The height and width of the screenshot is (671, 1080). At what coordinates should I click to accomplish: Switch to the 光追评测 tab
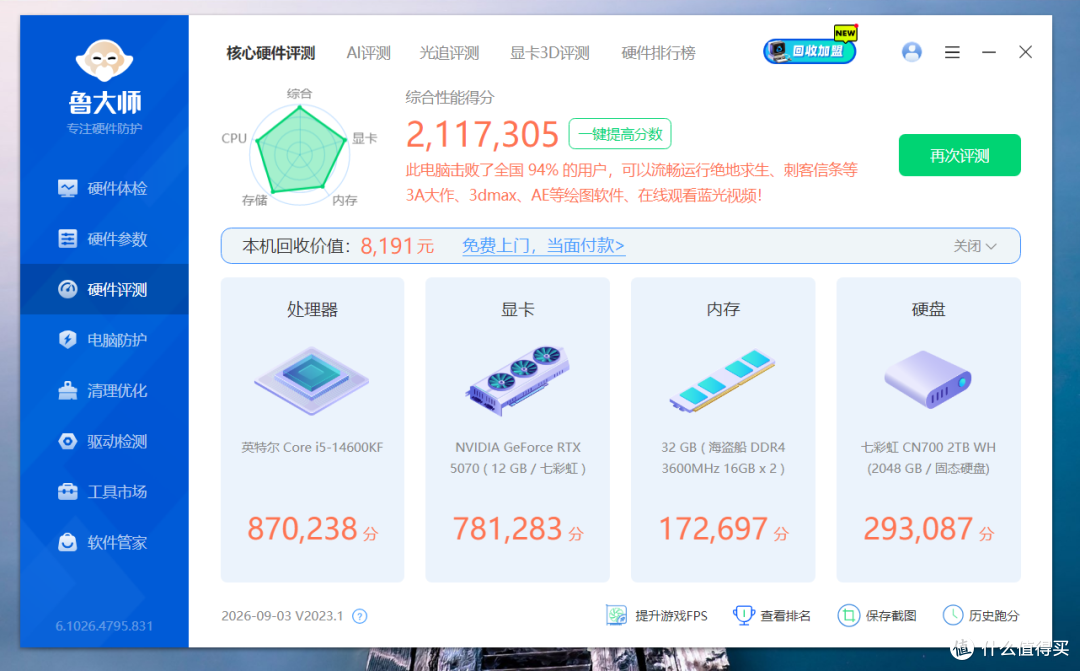click(449, 53)
